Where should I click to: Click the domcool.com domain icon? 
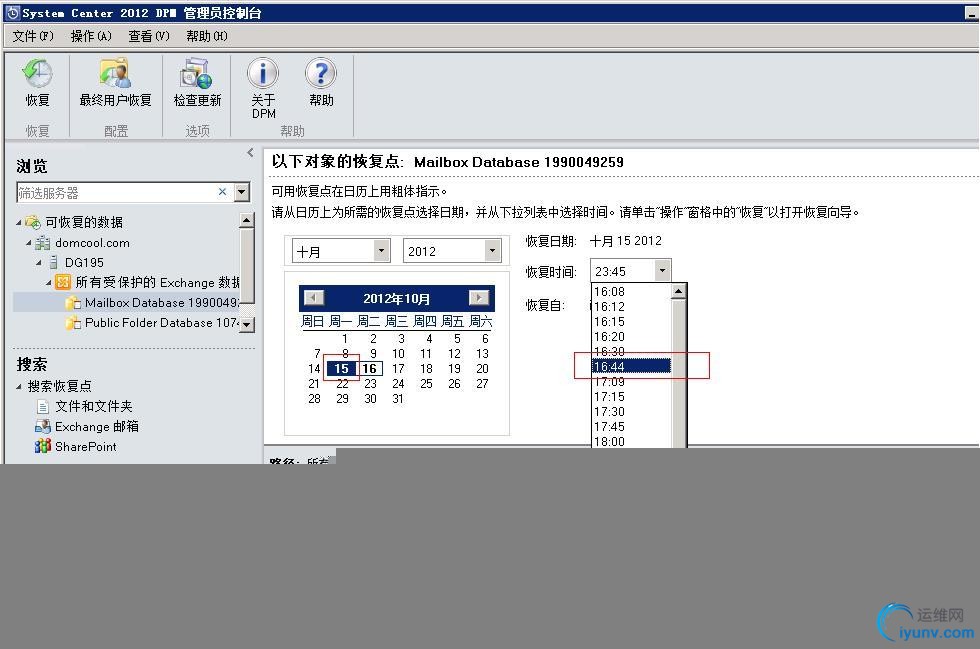pos(42,243)
